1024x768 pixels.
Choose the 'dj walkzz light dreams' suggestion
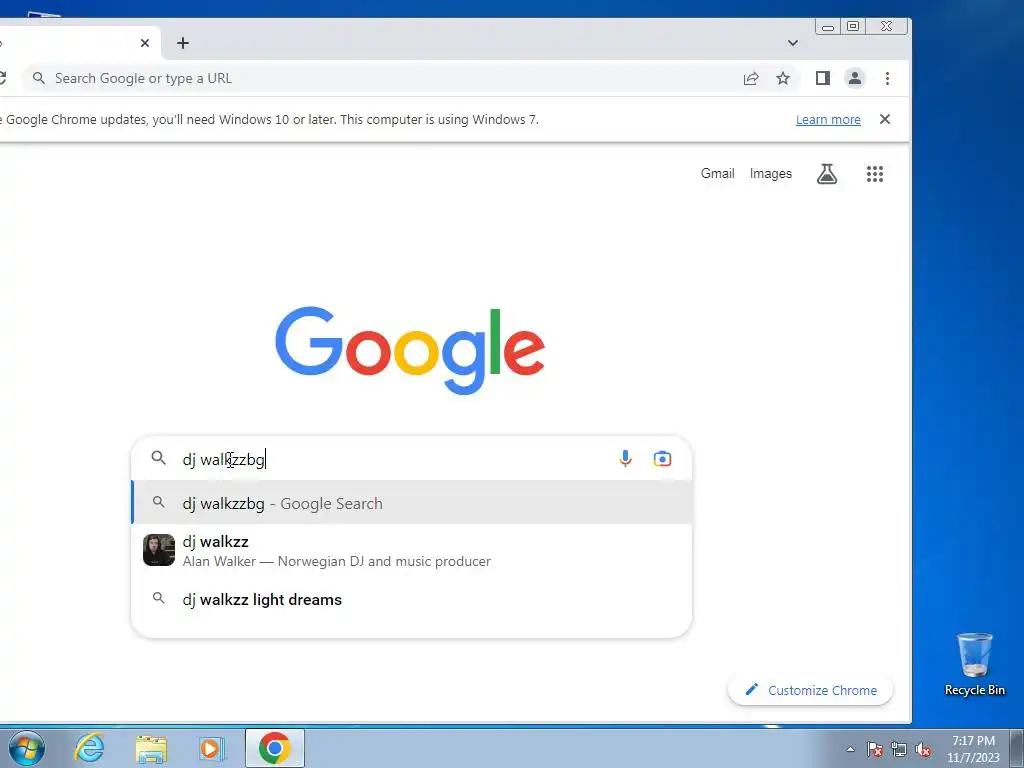coord(411,599)
